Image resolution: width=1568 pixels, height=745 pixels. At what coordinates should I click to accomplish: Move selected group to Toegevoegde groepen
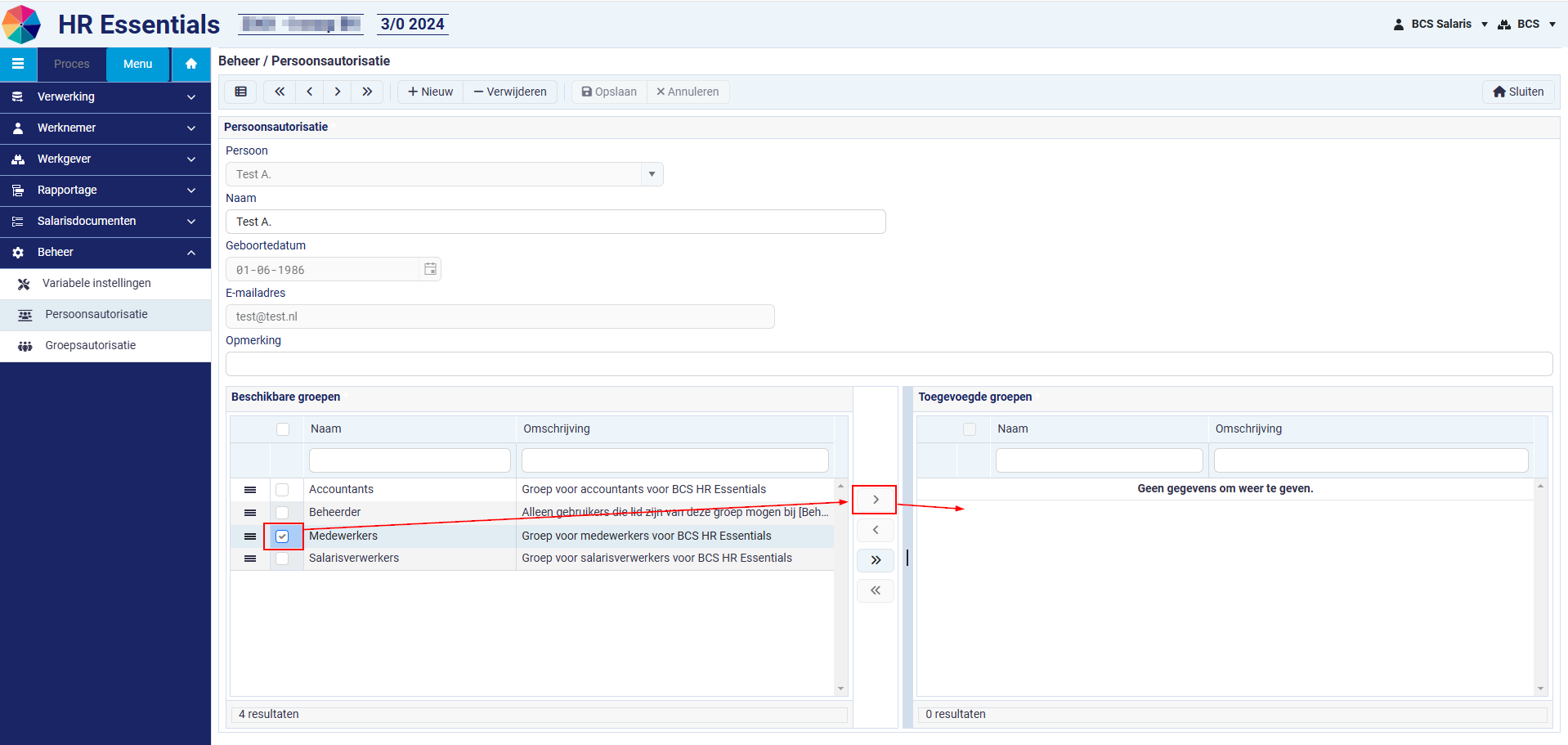coord(875,500)
